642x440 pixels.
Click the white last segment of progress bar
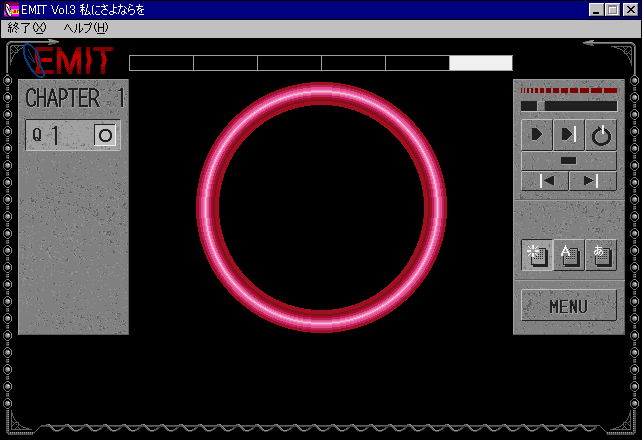(x=481, y=63)
